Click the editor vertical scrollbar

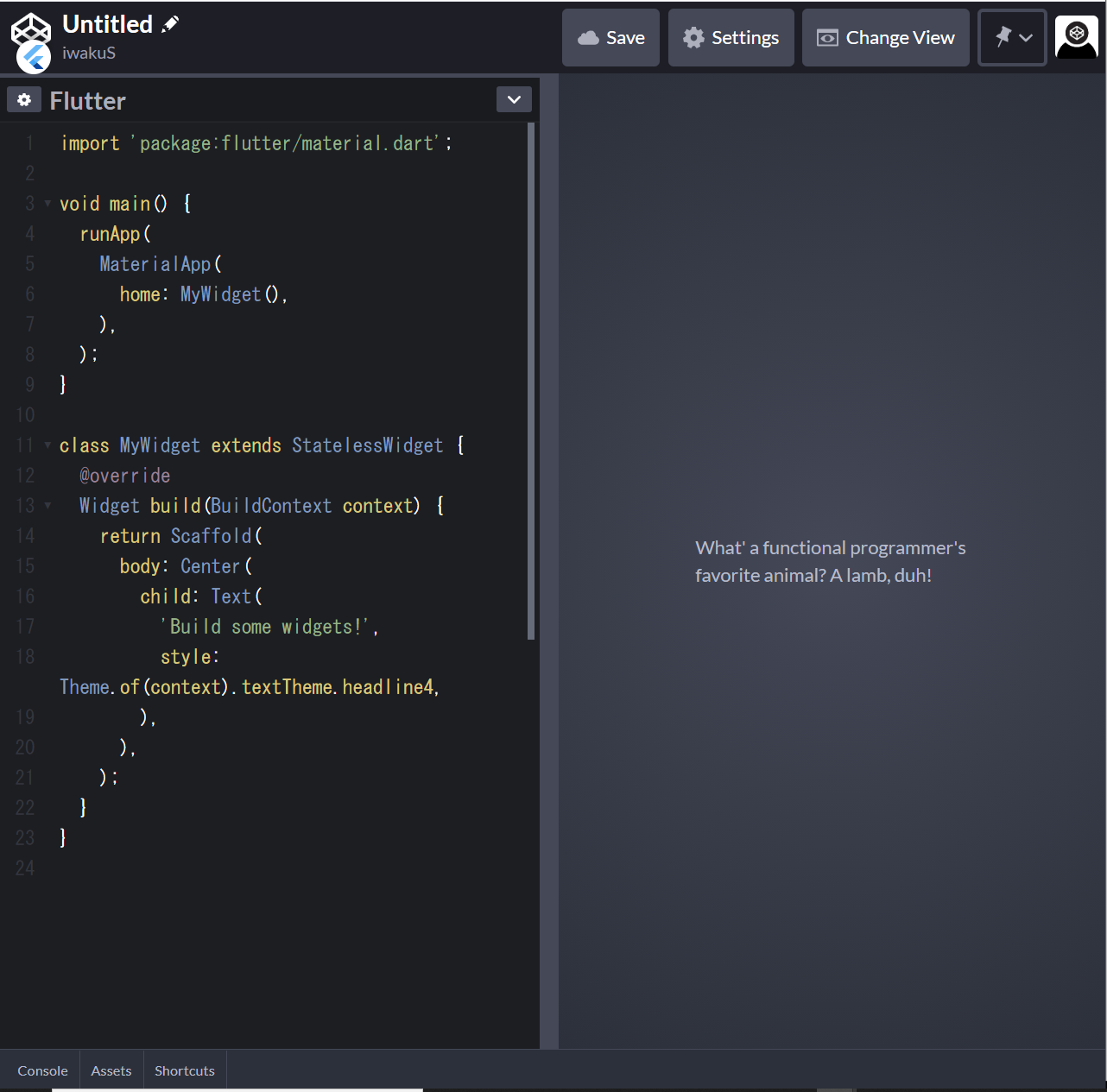coord(531,381)
